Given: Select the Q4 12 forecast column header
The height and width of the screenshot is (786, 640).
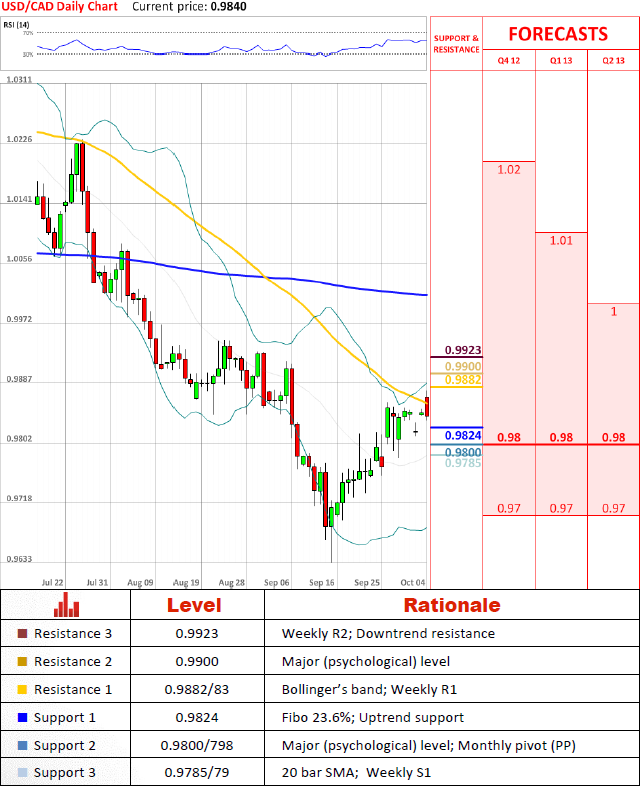Looking at the screenshot, I should 509,61.
